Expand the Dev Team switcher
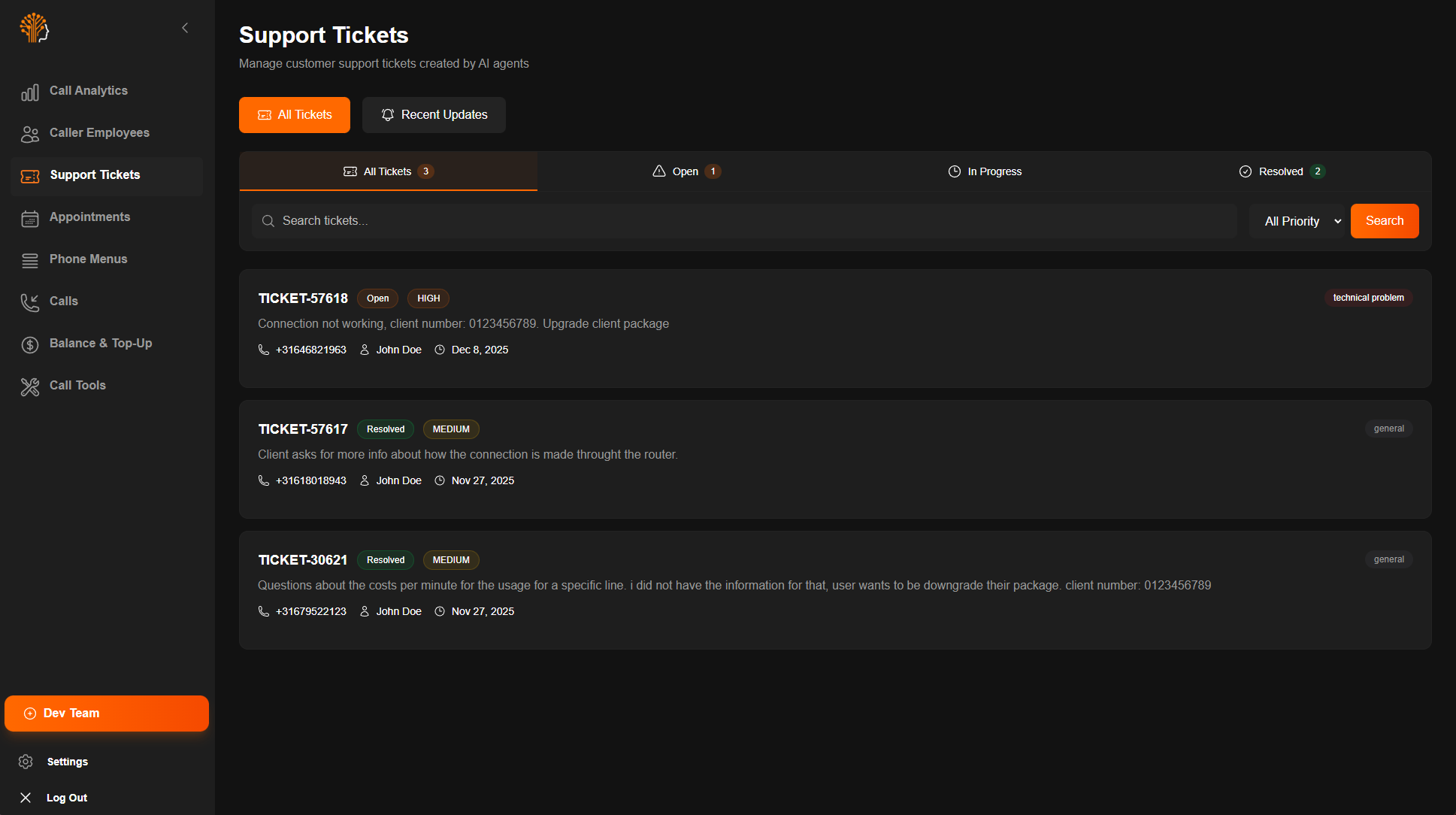 click(x=107, y=713)
